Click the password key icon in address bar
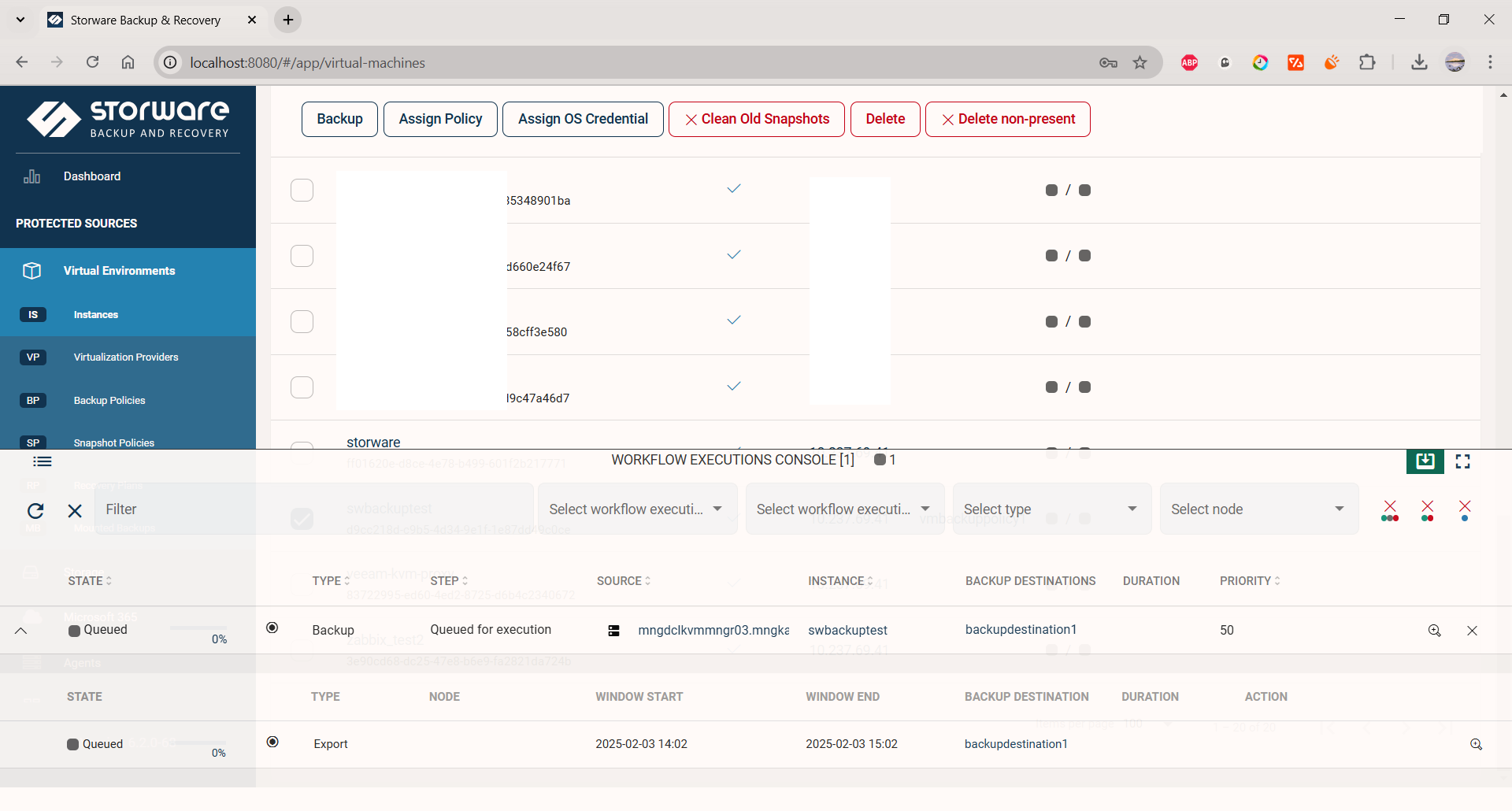Image resolution: width=1512 pixels, height=811 pixels. coord(1108,62)
